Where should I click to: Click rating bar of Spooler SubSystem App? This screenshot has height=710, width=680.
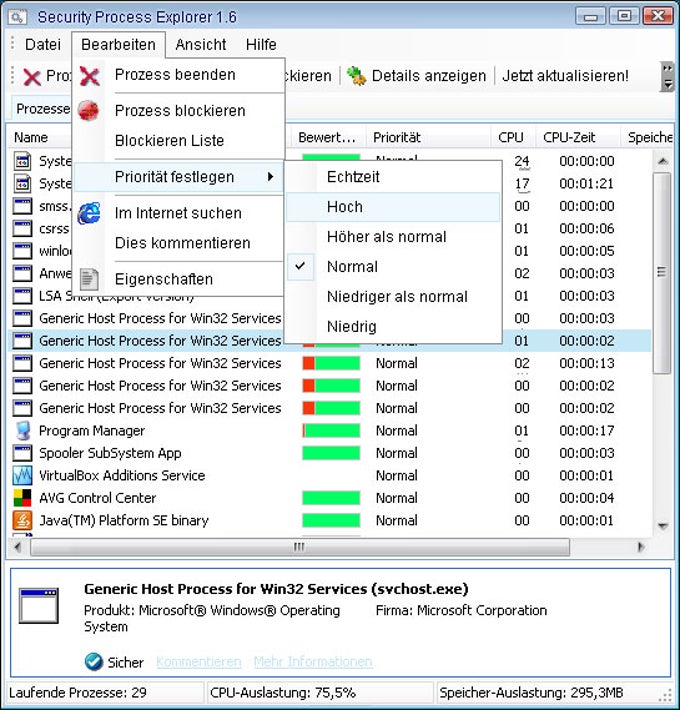[331, 453]
